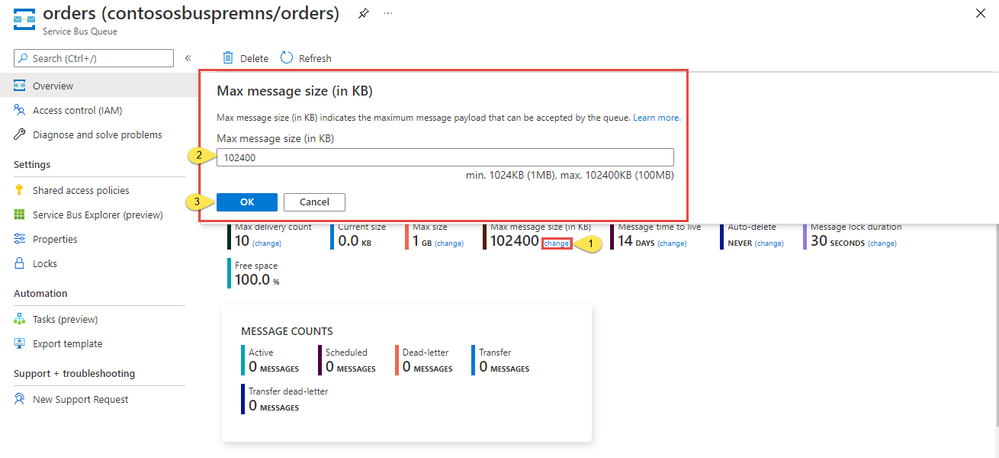Viewport: 999px width, 458px height.
Task: Click the wrench Diagnose icon
Action: tap(20, 134)
